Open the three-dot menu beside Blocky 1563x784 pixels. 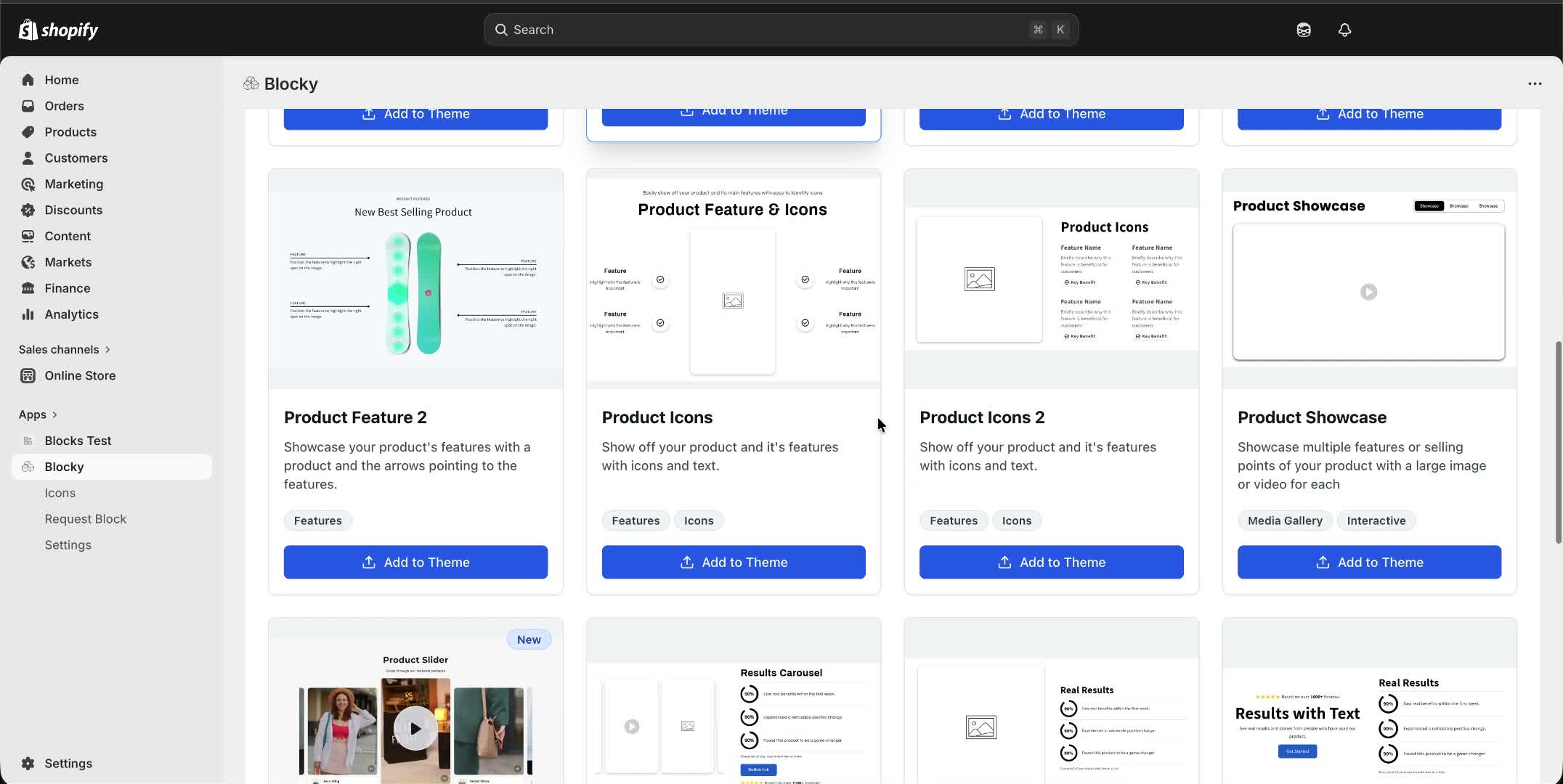click(x=1535, y=83)
